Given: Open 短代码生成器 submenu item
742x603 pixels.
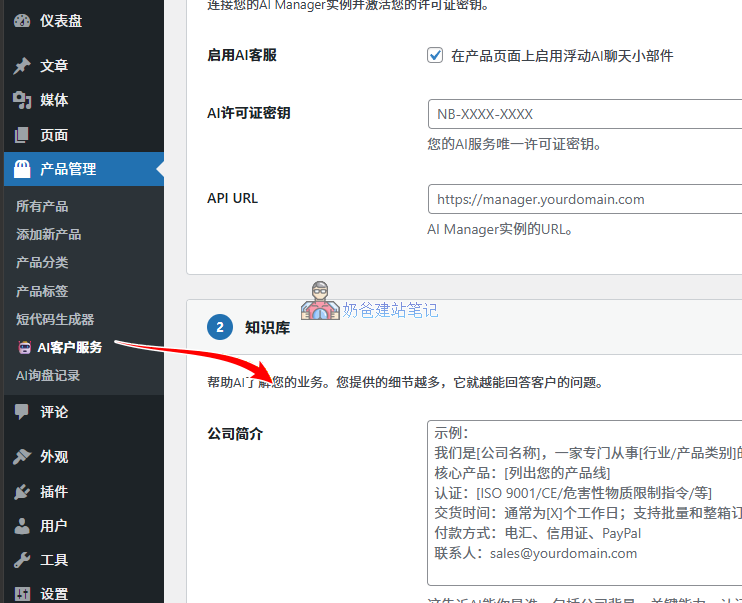Looking at the screenshot, I should coord(55,319).
